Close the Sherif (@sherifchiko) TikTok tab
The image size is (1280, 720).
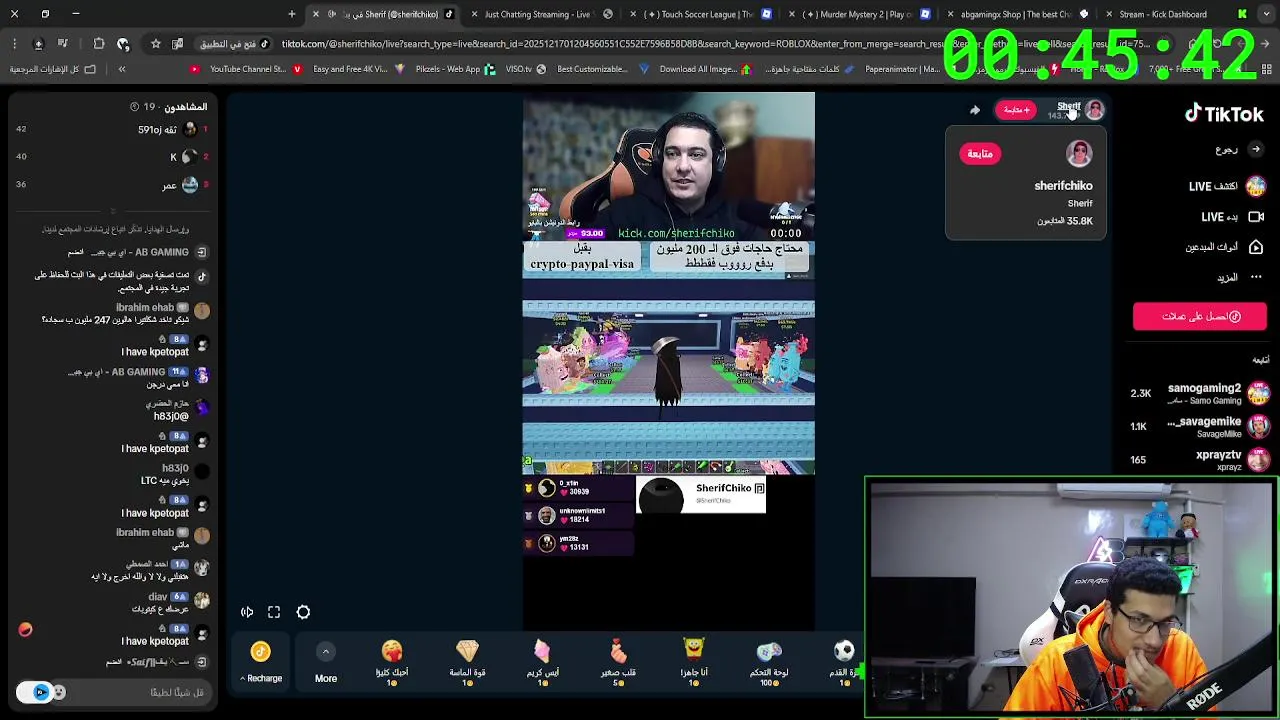click(x=316, y=14)
